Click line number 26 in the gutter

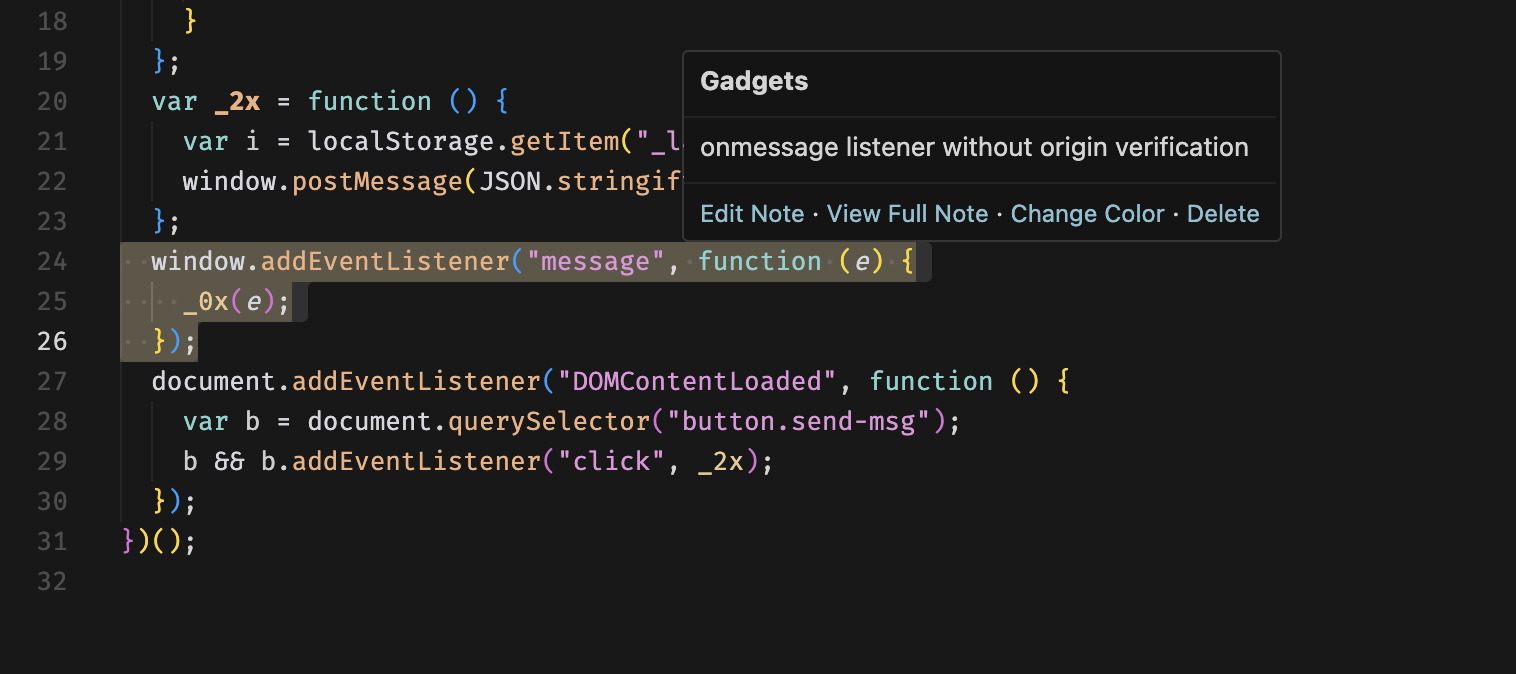pyautogui.click(x=52, y=341)
